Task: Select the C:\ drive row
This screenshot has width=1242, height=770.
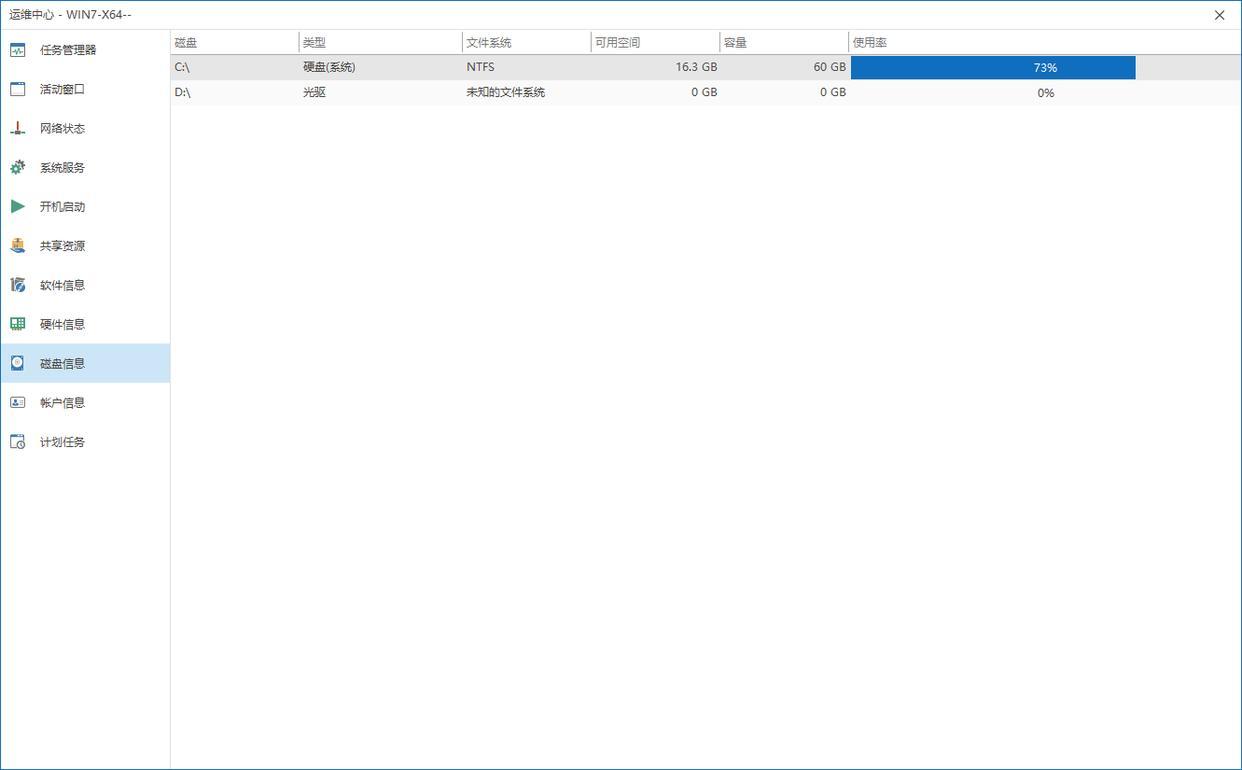Action: (x=706, y=67)
